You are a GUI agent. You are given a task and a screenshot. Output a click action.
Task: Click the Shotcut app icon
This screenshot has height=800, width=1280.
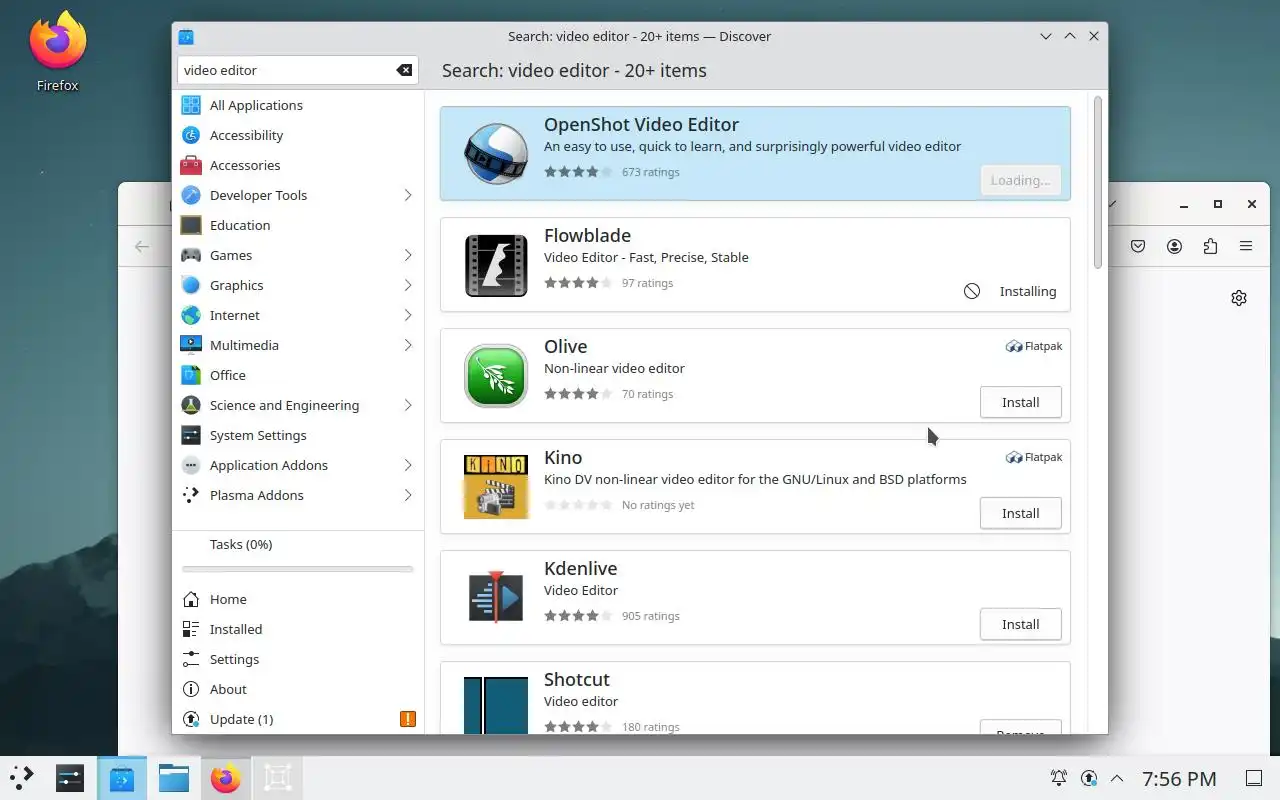pyautogui.click(x=496, y=705)
